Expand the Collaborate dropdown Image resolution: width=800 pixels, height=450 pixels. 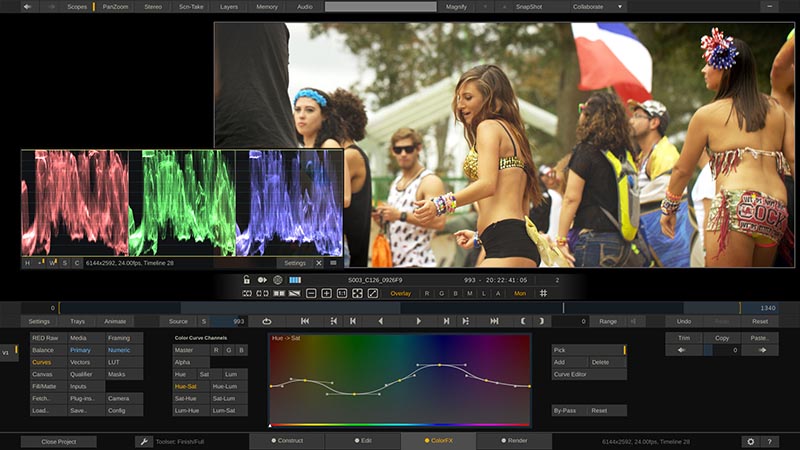598,6
